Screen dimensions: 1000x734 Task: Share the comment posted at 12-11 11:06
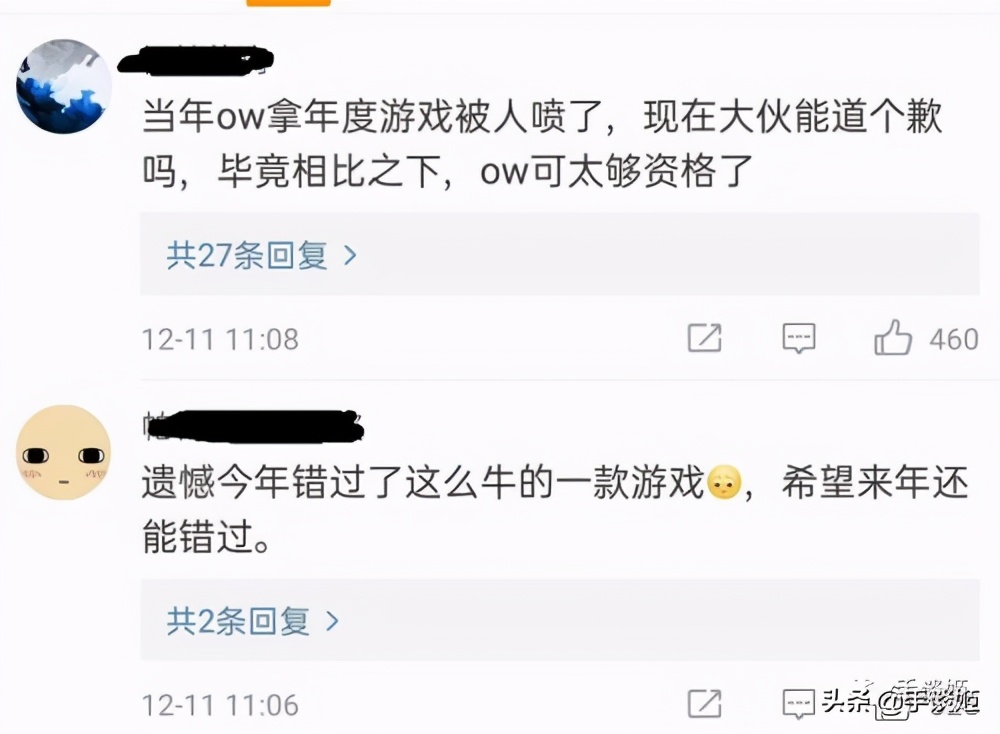tap(705, 704)
